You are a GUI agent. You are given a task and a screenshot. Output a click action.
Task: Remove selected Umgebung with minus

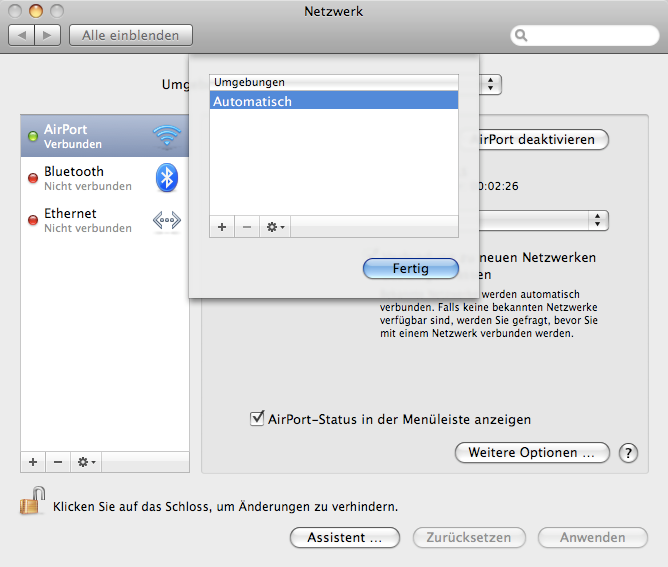(247, 227)
